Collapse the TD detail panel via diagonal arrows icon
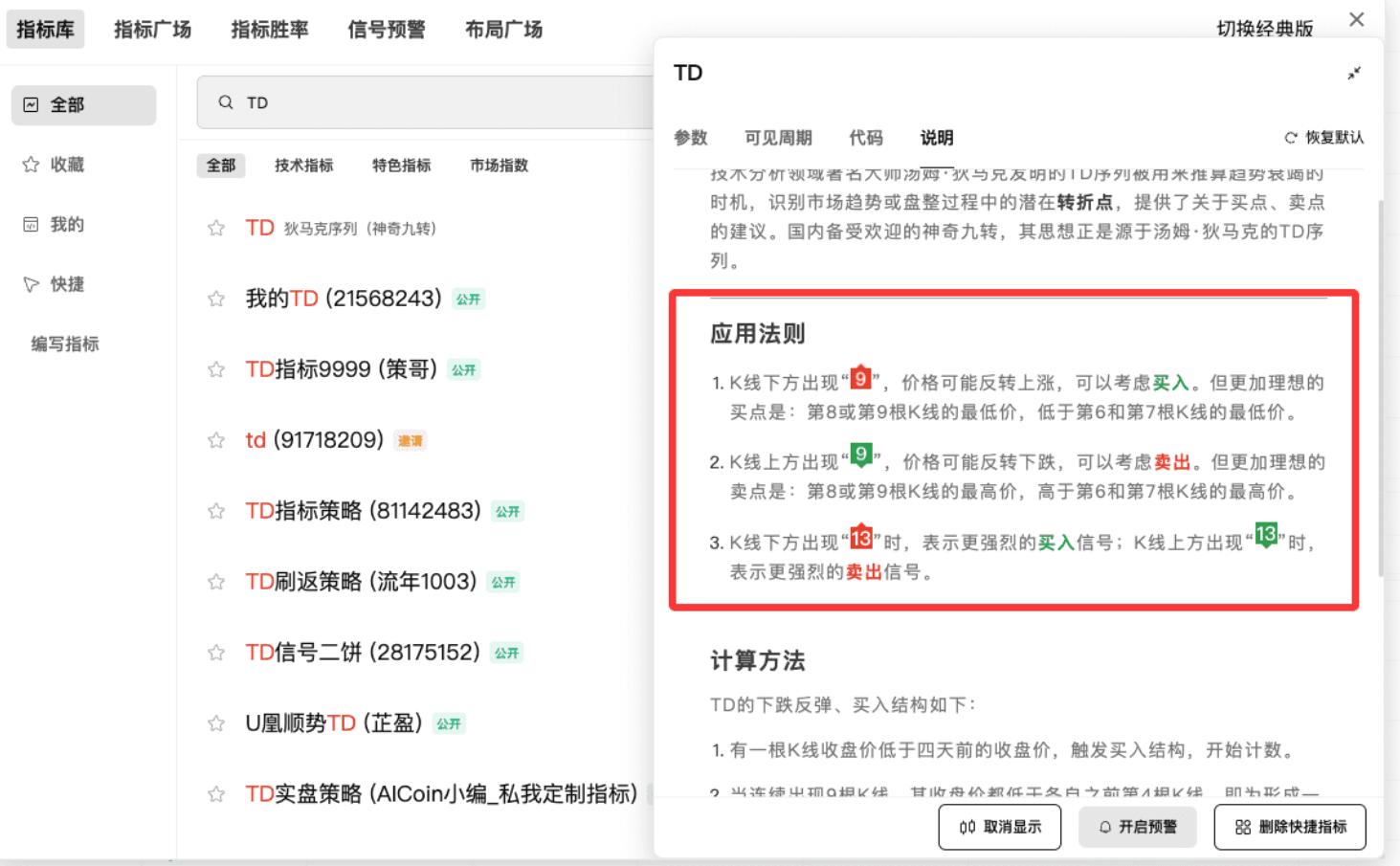The height and width of the screenshot is (866, 1400). click(x=1354, y=73)
